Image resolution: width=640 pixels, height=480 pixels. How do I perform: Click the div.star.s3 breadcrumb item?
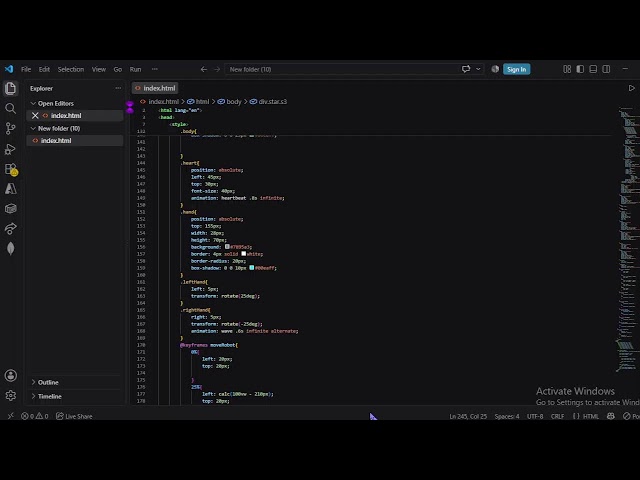click(272, 102)
